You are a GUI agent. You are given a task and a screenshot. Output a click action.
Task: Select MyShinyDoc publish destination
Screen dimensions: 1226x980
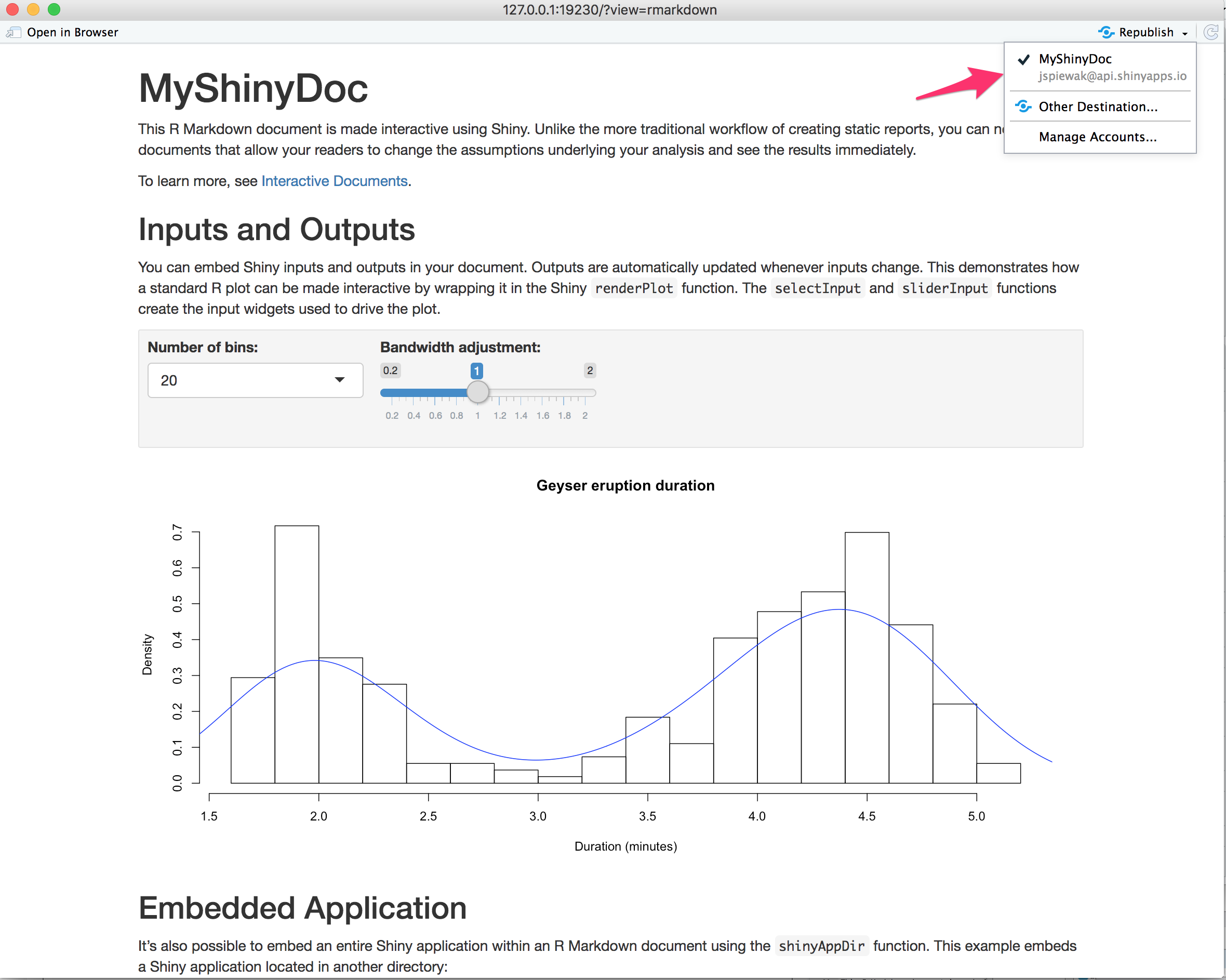[x=1100, y=67]
